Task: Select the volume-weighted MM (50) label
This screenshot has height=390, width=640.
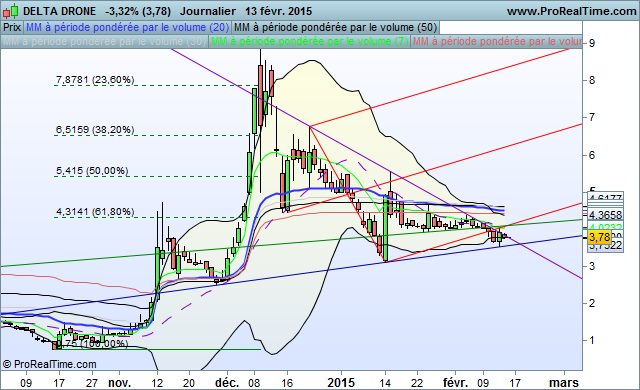Action: pyautogui.click(x=336, y=28)
